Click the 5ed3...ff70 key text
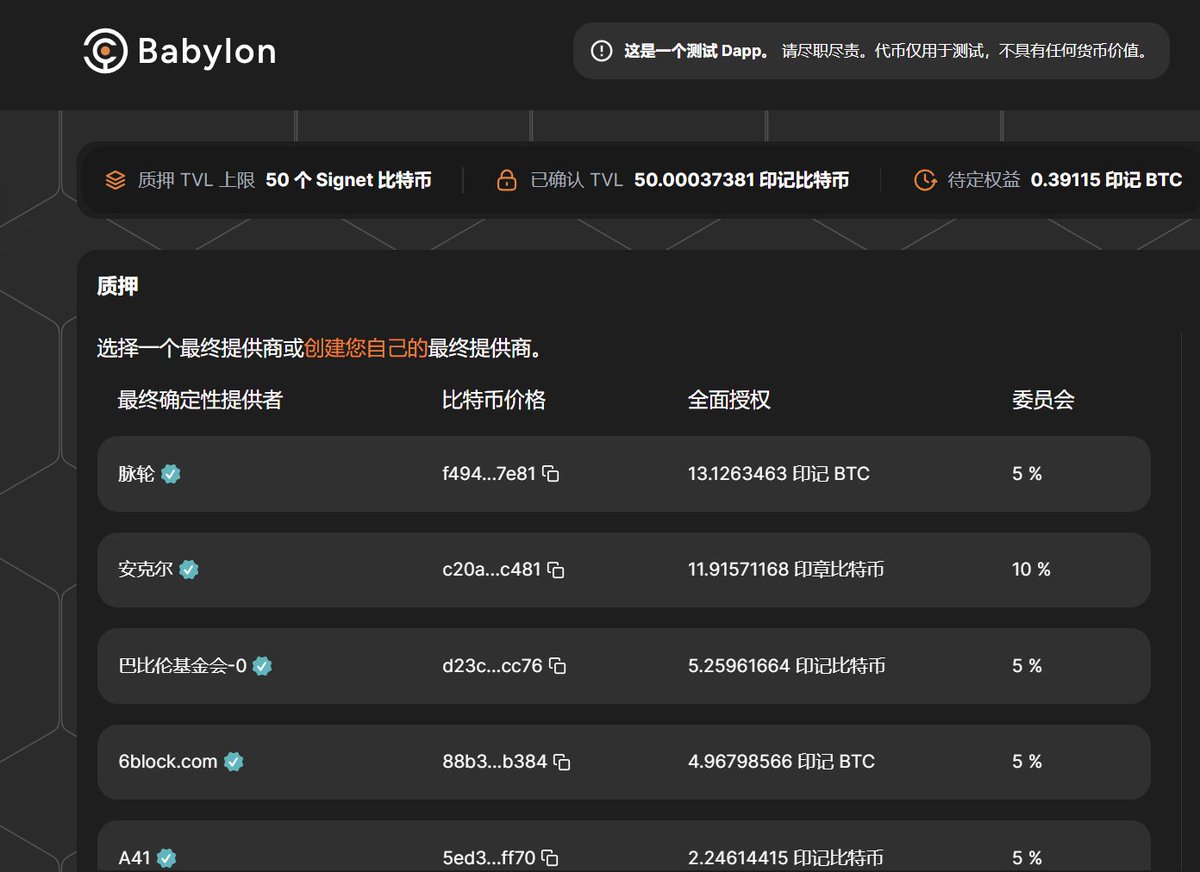 click(x=489, y=858)
